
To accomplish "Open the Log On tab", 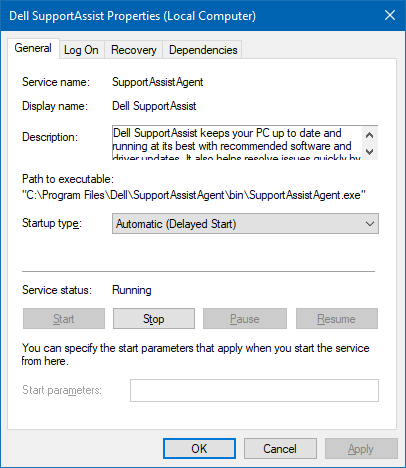I will 81,50.
